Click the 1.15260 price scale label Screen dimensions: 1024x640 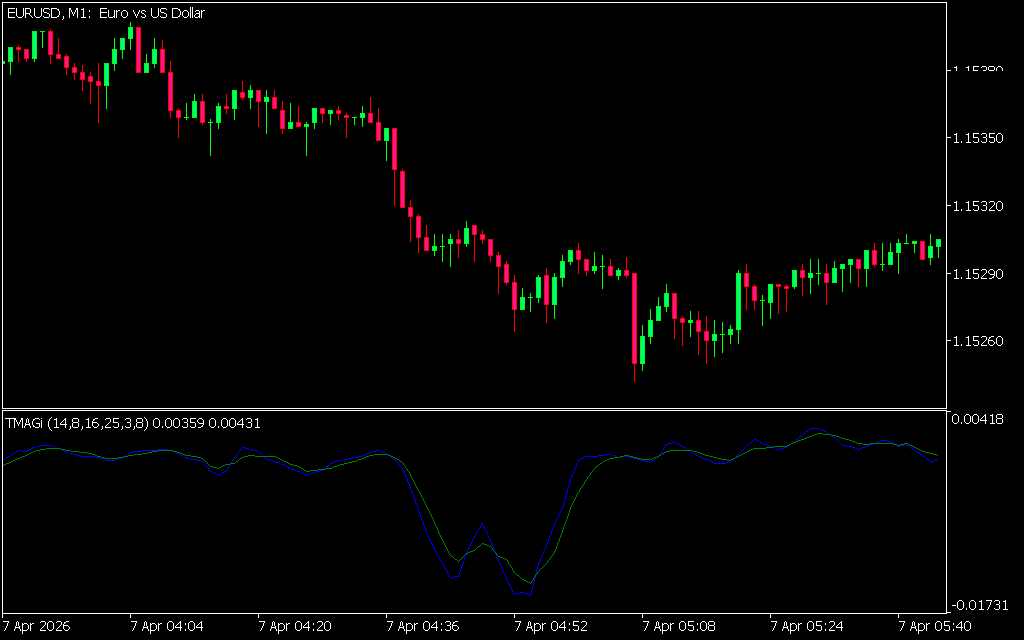[976, 341]
